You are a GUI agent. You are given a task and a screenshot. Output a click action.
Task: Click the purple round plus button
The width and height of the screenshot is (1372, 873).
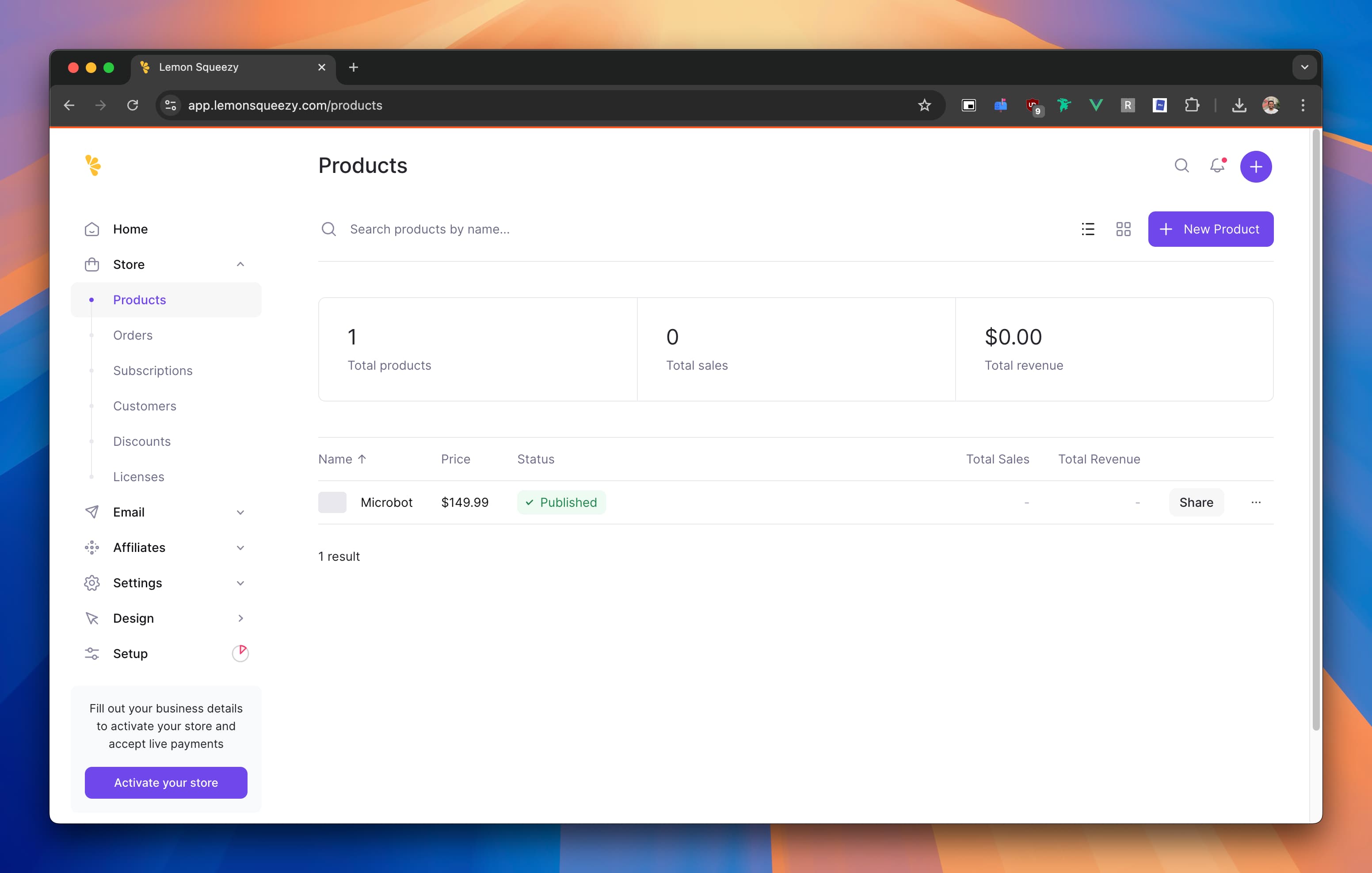pos(1255,166)
